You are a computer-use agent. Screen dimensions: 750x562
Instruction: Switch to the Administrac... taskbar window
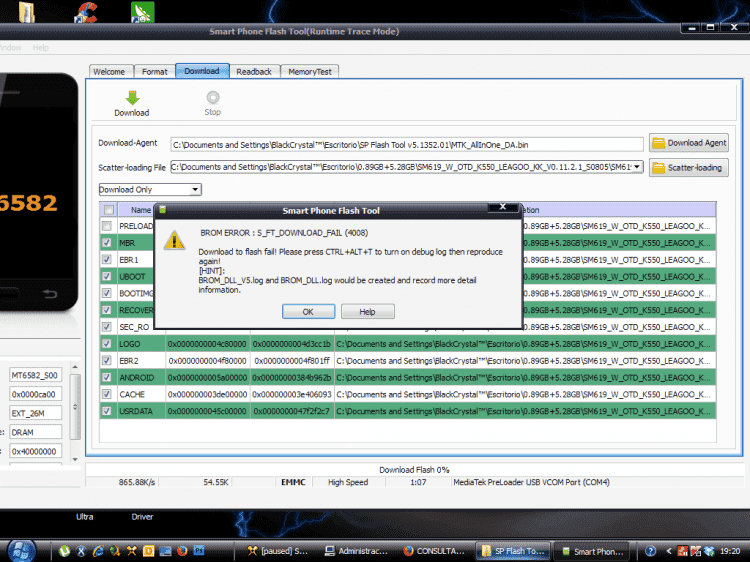[356, 551]
